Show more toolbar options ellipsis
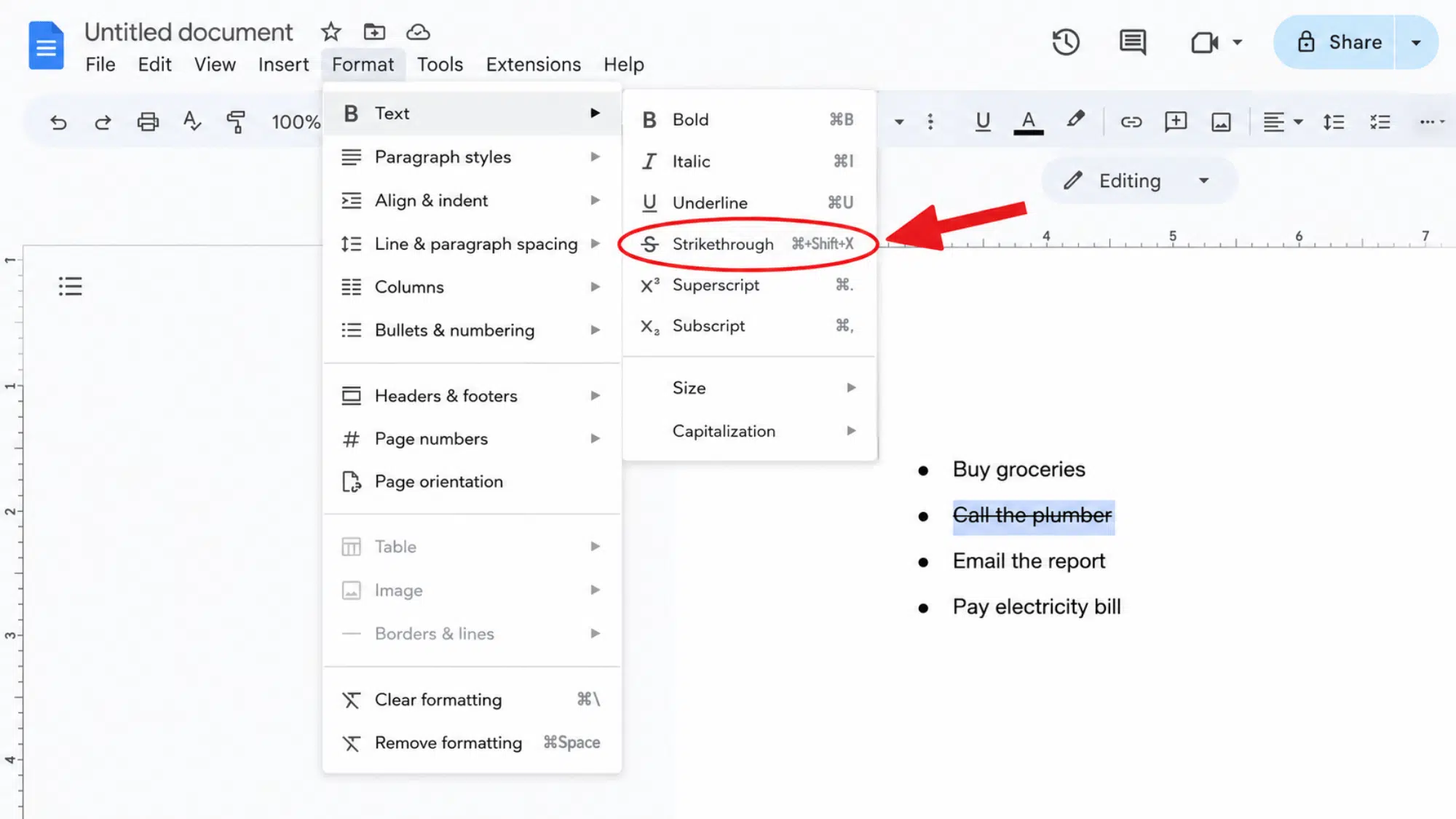This screenshot has height=819, width=1456. pyautogui.click(x=1427, y=122)
